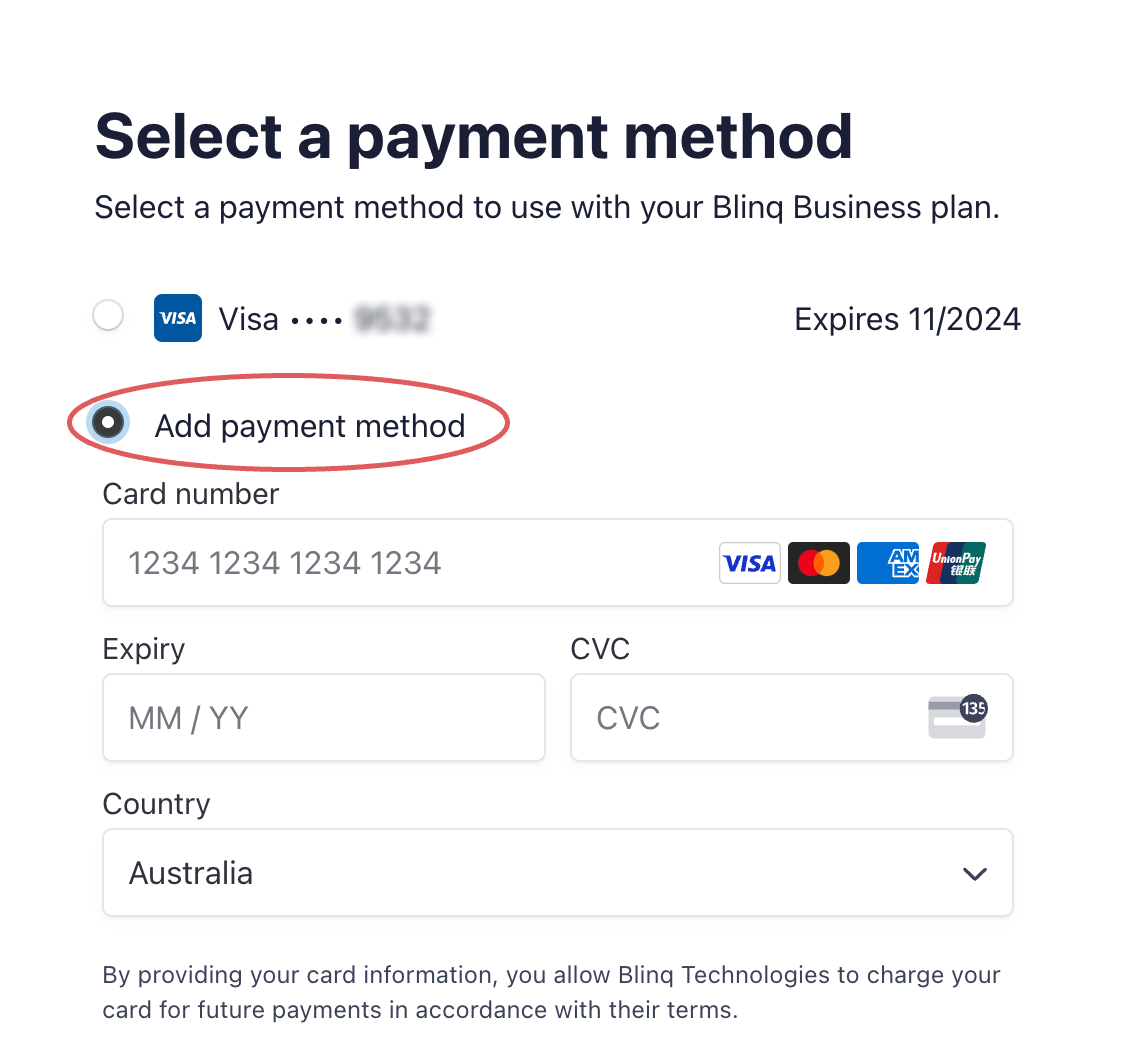1132x1046 pixels.
Task: Click the CVC card hint icon
Action: pos(957,717)
